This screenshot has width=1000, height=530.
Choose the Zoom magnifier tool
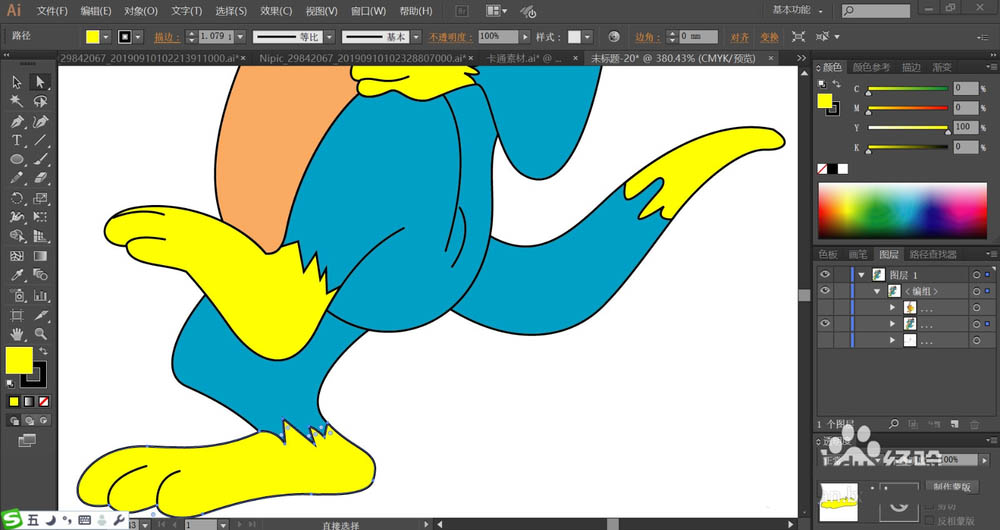point(40,334)
